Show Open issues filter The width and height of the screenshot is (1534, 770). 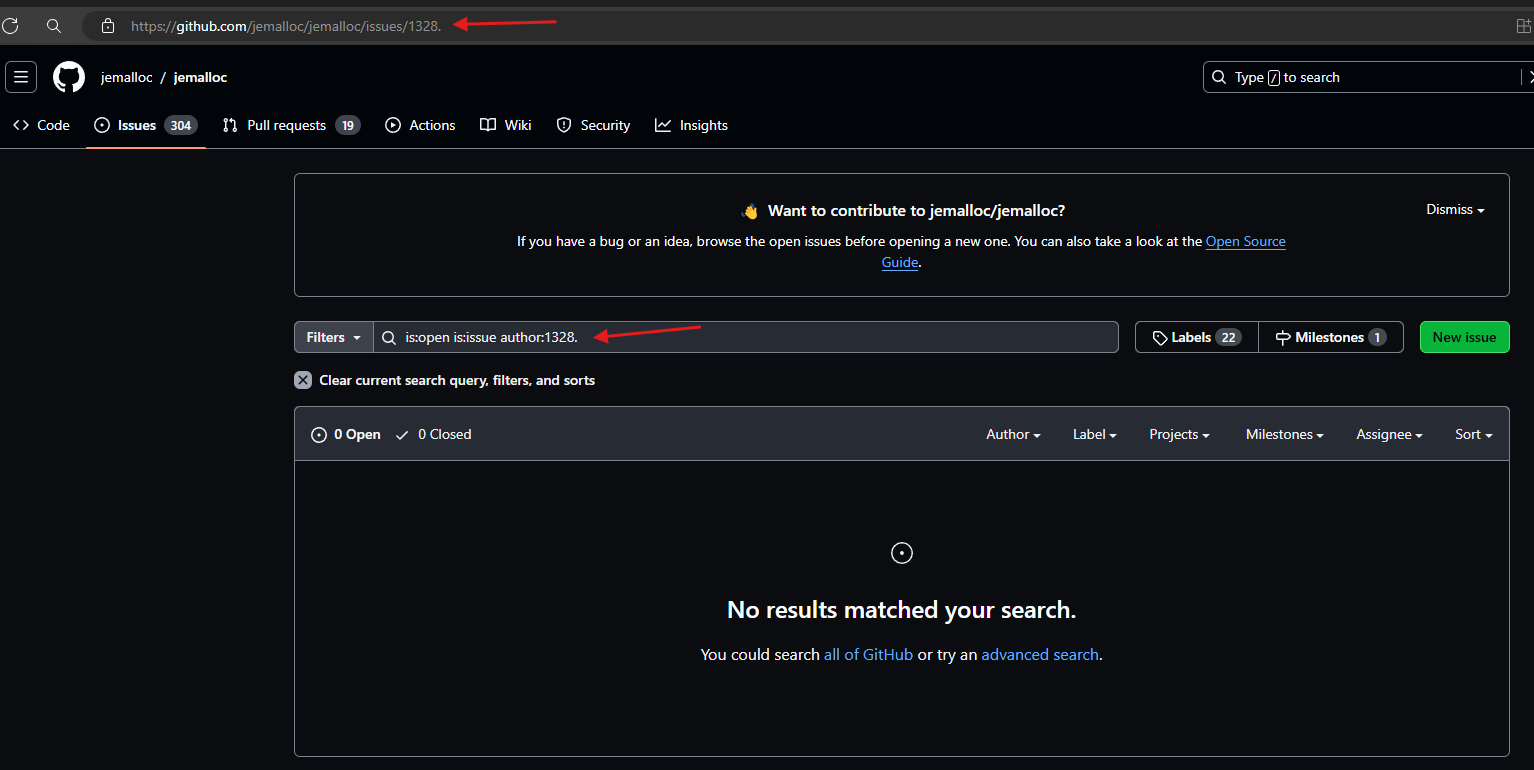[345, 433]
